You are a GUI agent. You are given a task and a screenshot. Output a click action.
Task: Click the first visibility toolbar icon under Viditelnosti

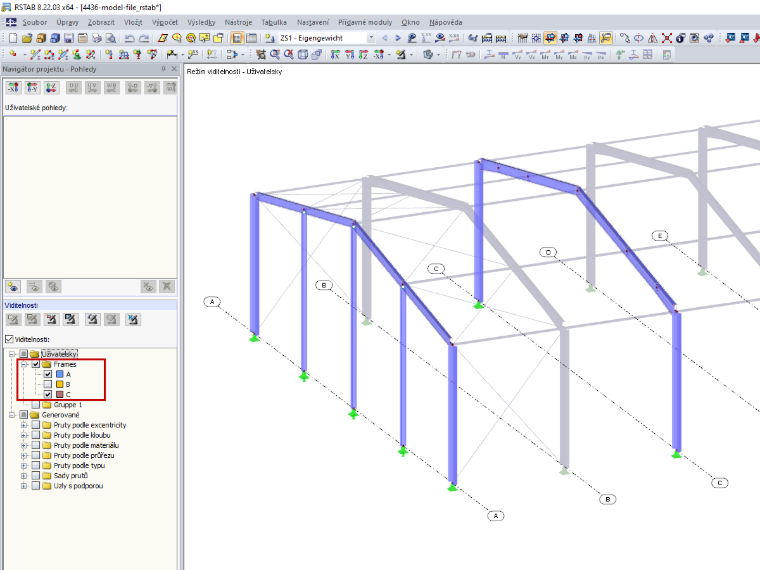point(13,319)
